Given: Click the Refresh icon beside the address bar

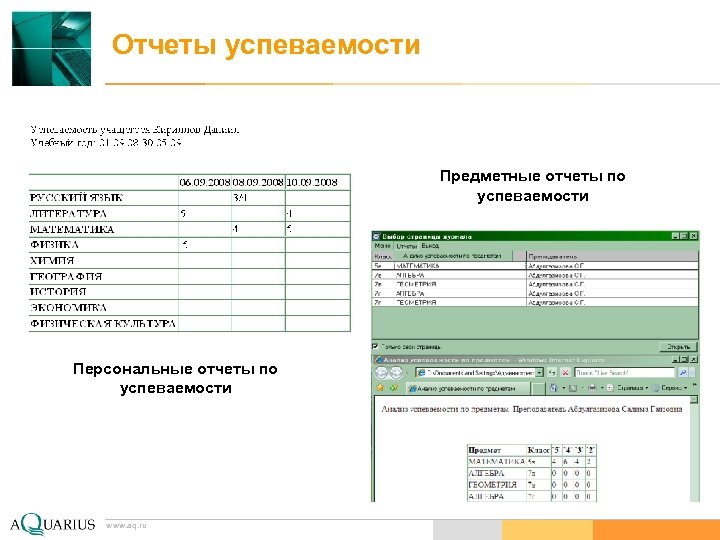Looking at the screenshot, I should (552, 373).
